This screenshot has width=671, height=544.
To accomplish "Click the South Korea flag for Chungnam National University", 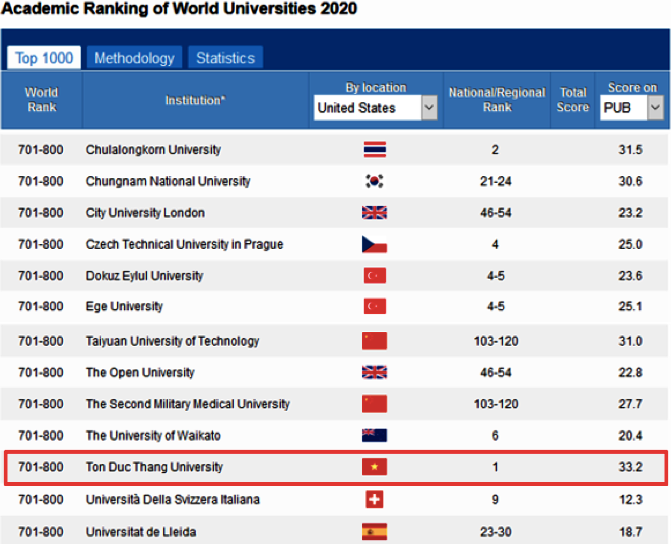I will [375, 181].
